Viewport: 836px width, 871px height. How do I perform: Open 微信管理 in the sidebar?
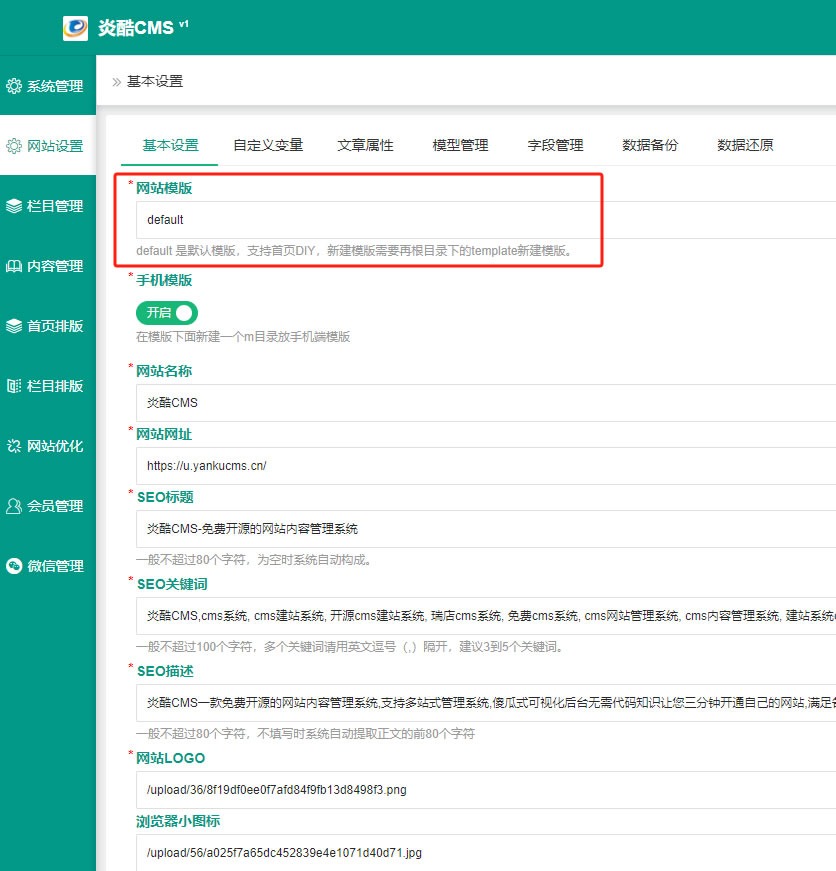[48, 566]
